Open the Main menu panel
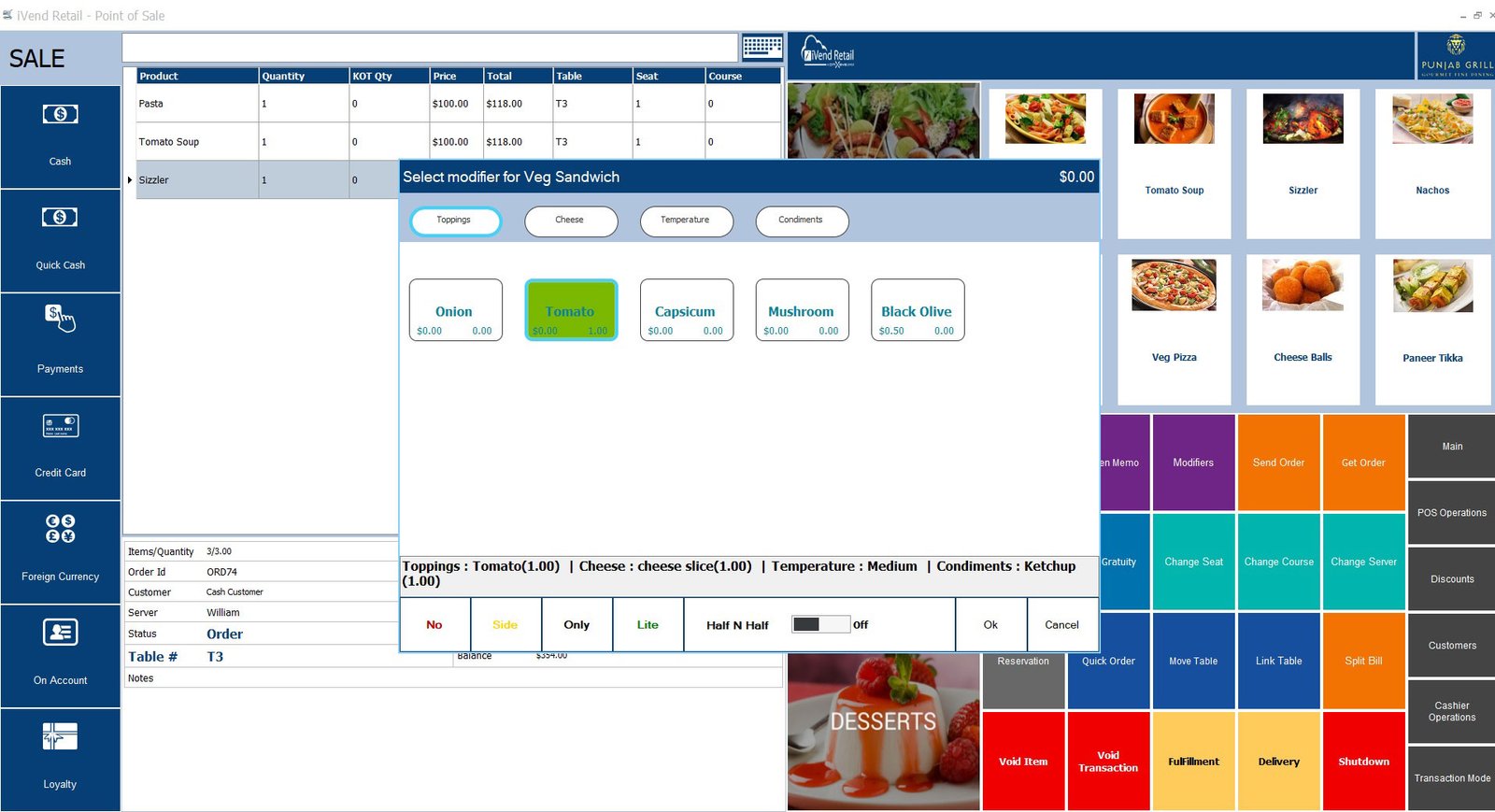The height and width of the screenshot is (812, 1495). pos(1452,447)
